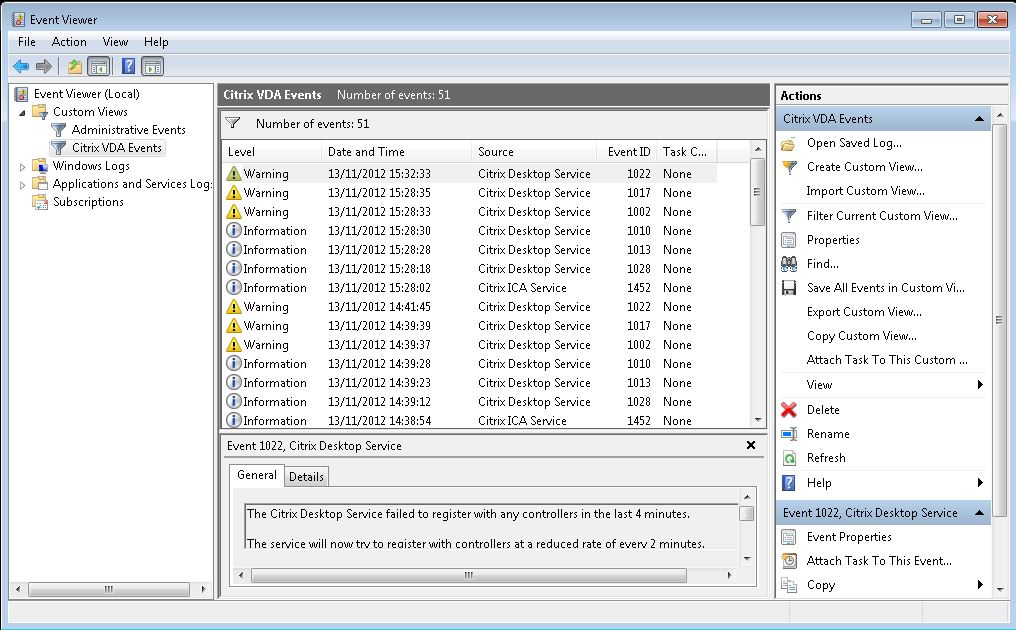Viewport: 1016px width, 630px height.
Task: Click Create Custom View action
Action: tap(864, 167)
